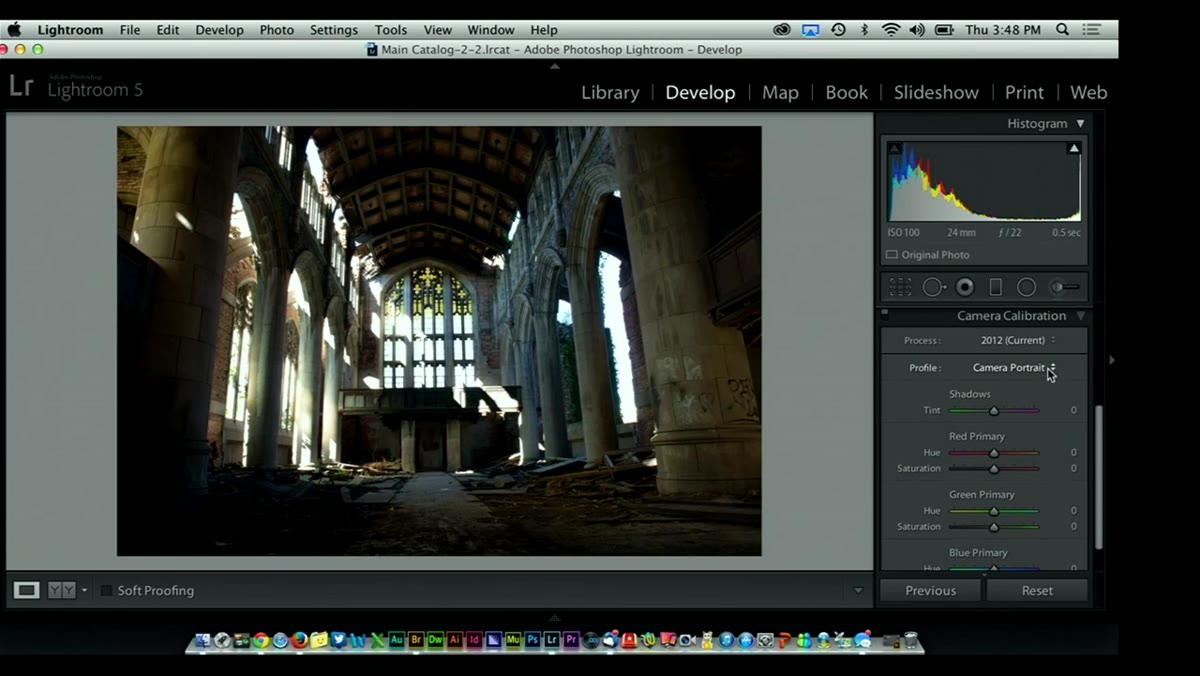The width and height of the screenshot is (1200, 676).
Task: Open the Print module
Action: pyautogui.click(x=1024, y=92)
